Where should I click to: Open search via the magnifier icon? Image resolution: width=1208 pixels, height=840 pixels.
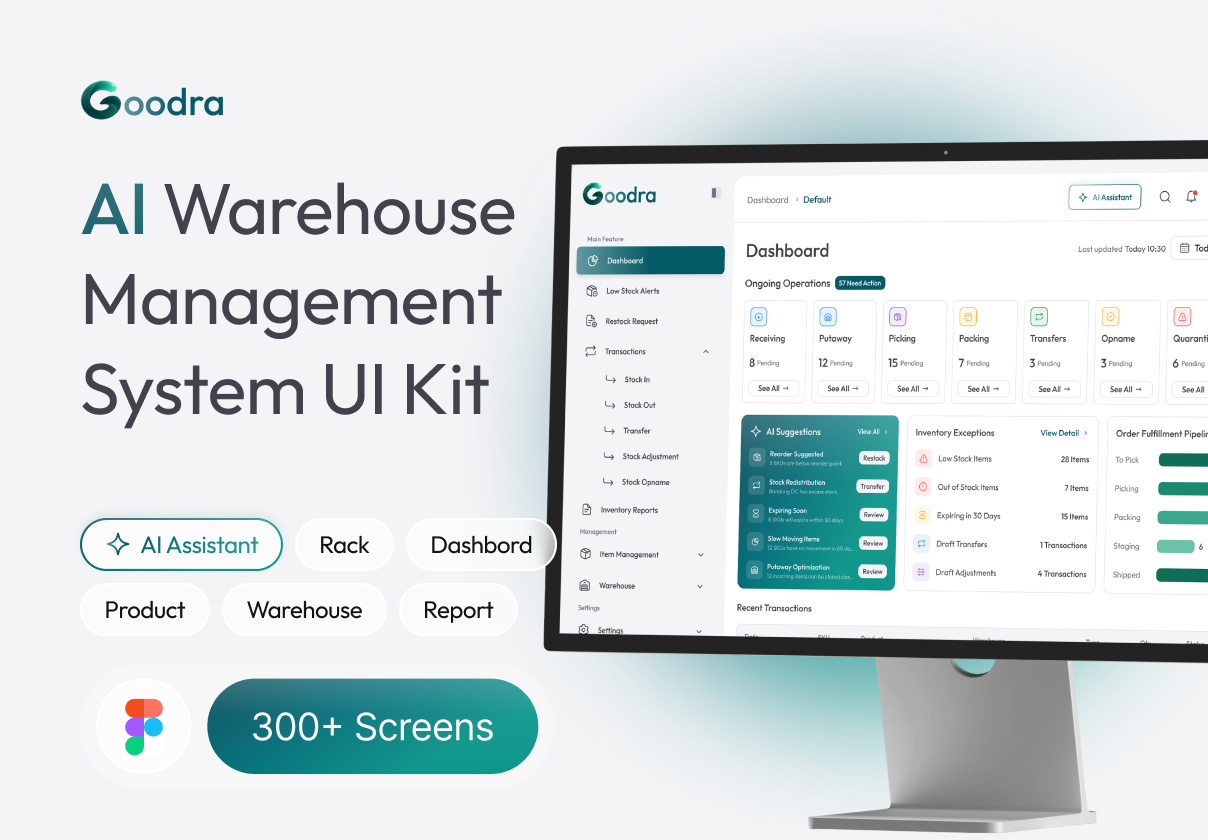pos(1165,197)
